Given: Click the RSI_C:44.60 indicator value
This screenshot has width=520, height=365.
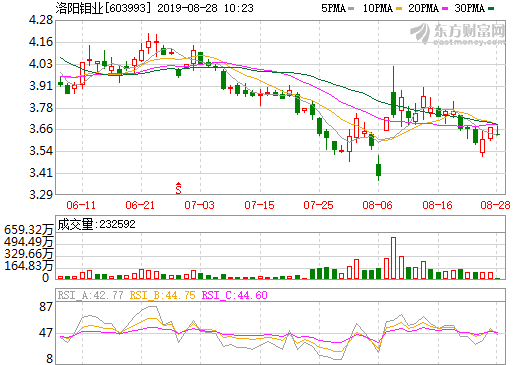Looking at the screenshot, I should [235, 295].
